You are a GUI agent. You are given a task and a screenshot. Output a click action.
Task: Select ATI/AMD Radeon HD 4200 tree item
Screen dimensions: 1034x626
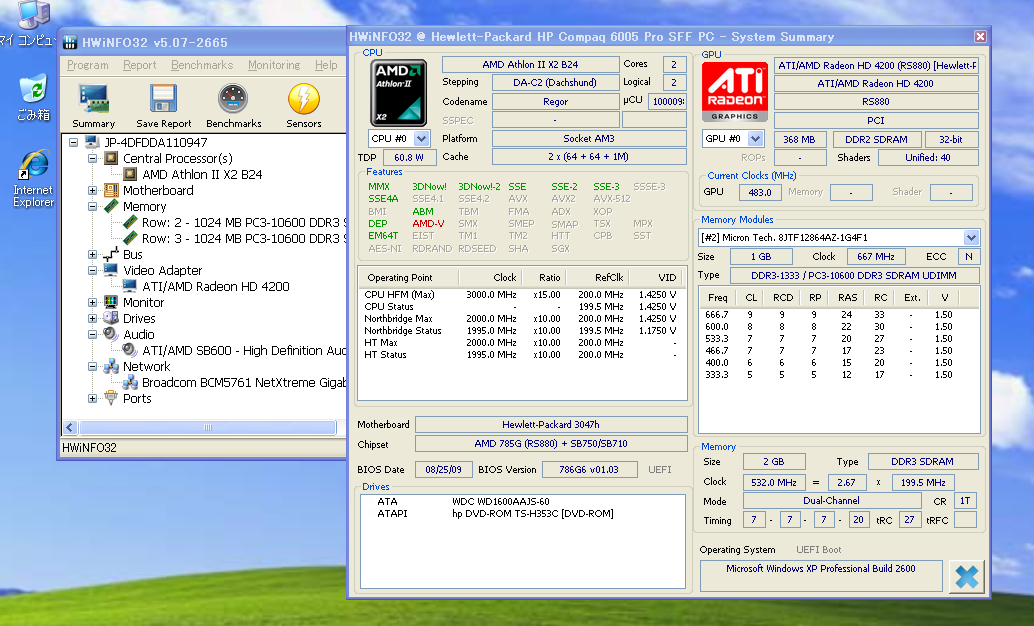[215, 287]
